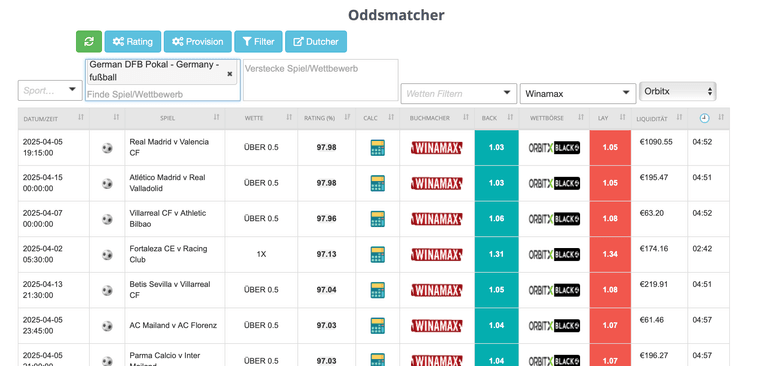
Task: Click Orbitx logo in Betis Sevilla row
Action: (x=554, y=290)
